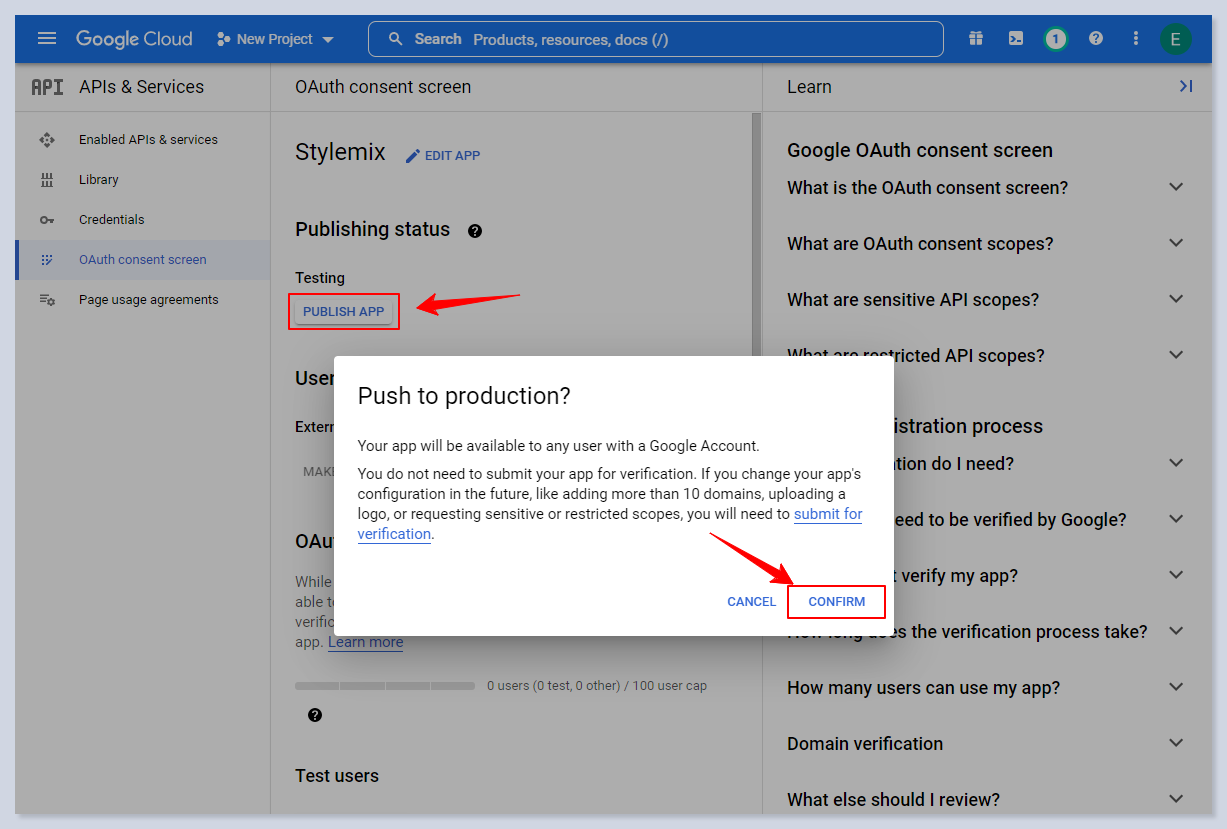
Task: Click the Google Cloud logo
Action: click(x=134, y=39)
